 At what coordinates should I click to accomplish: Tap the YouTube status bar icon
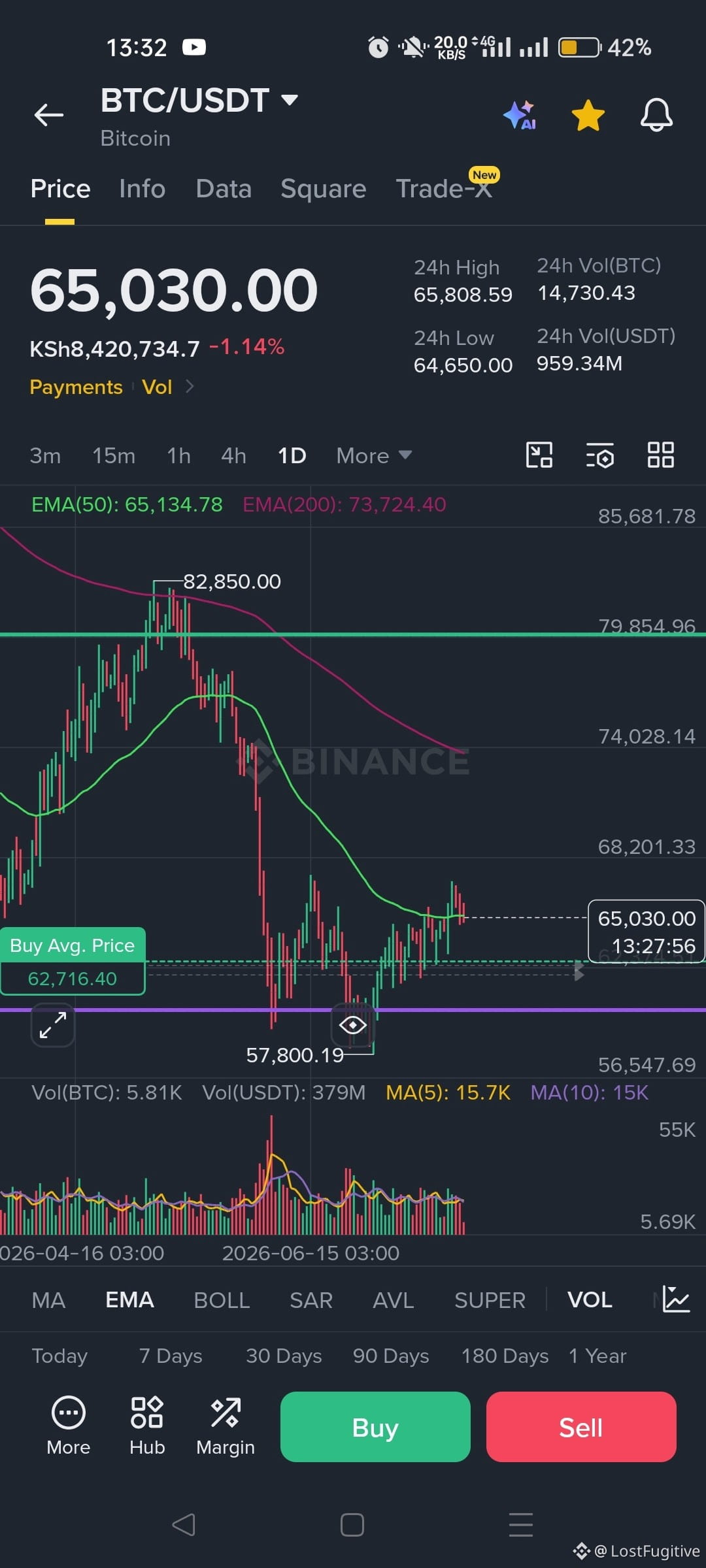pos(194,47)
